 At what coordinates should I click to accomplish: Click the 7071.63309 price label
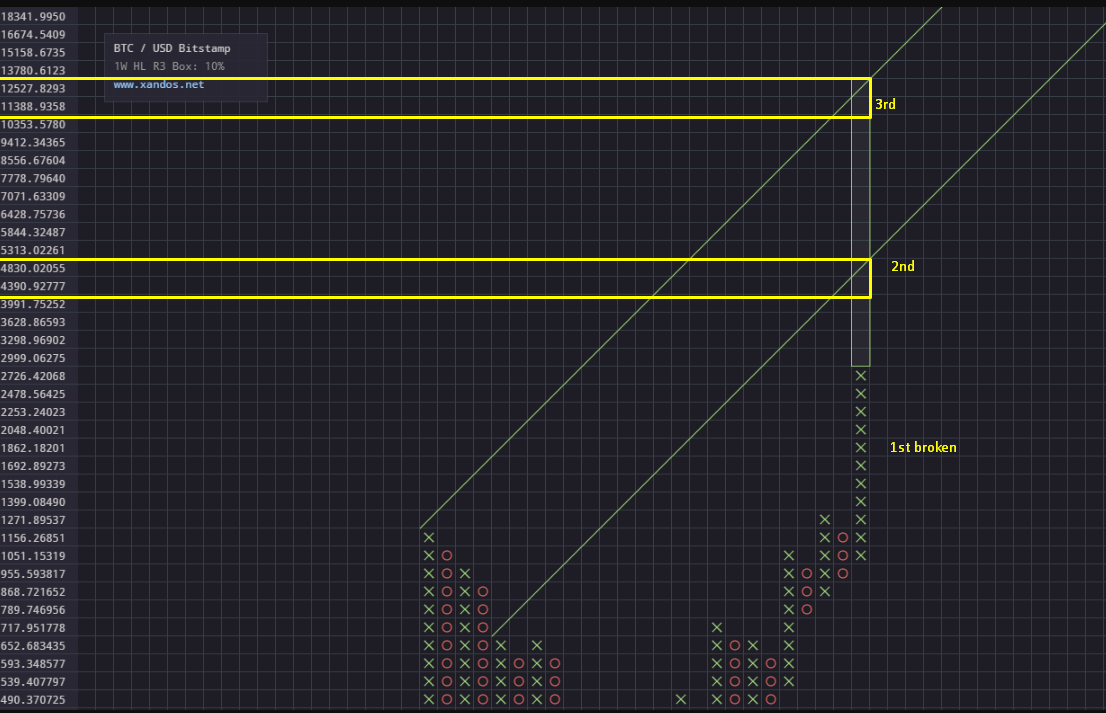point(33,196)
